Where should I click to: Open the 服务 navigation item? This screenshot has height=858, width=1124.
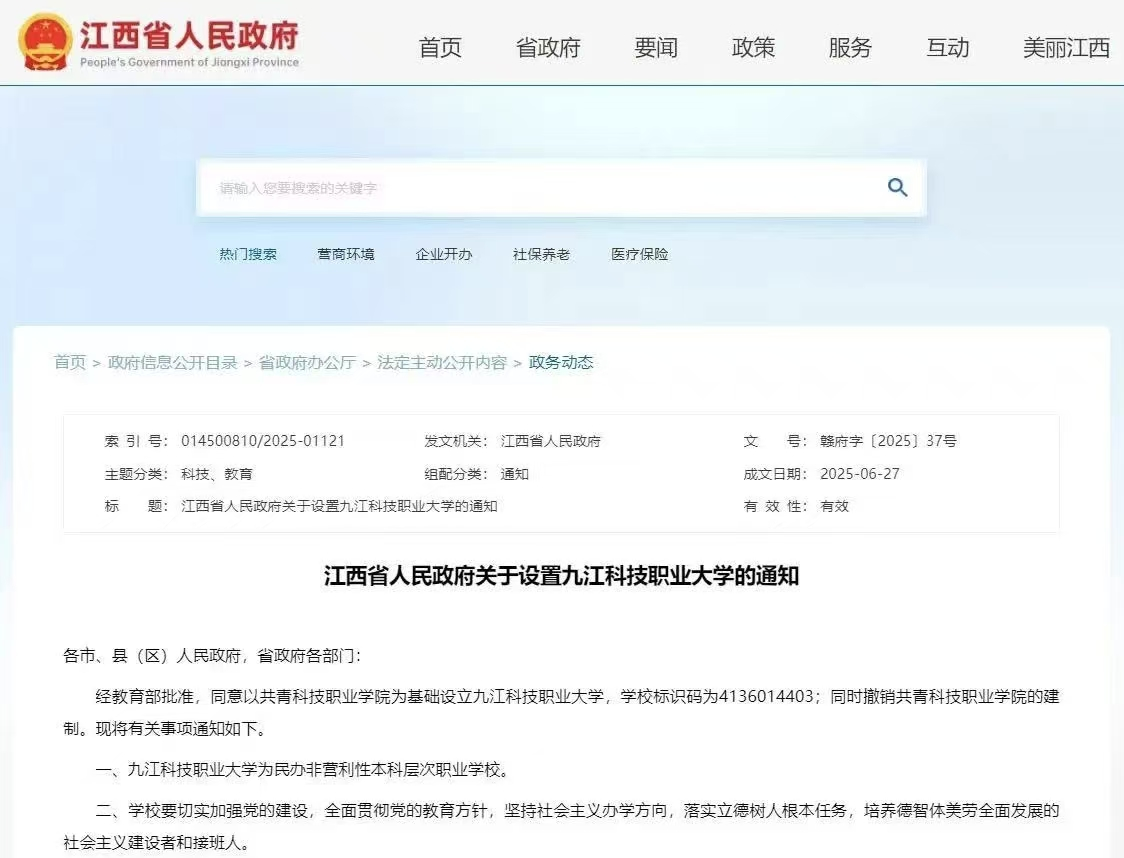[851, 48]
